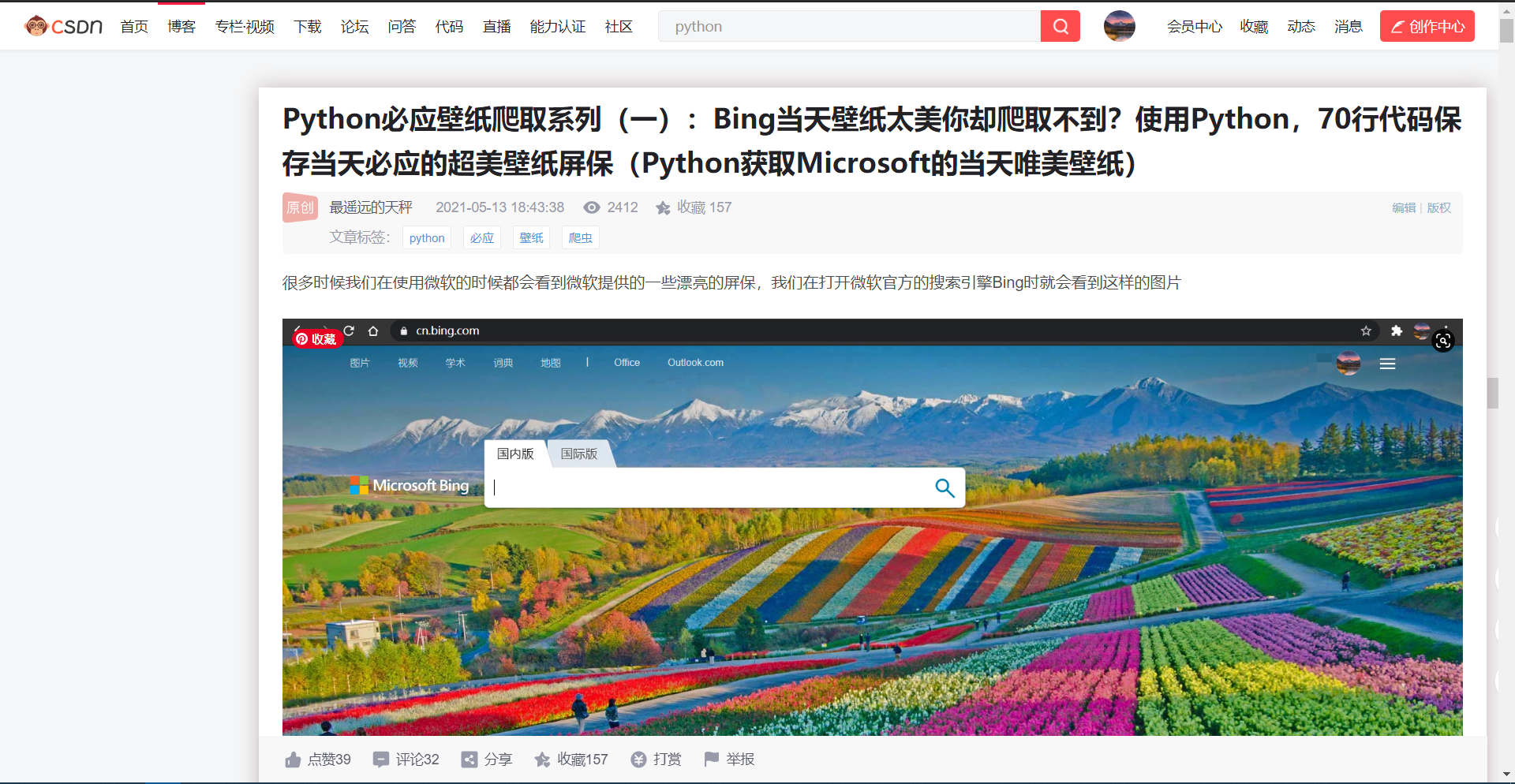Open the 创作中心 button
The height and width of the screenshot is (784, 1515).
click(1427, 26)
